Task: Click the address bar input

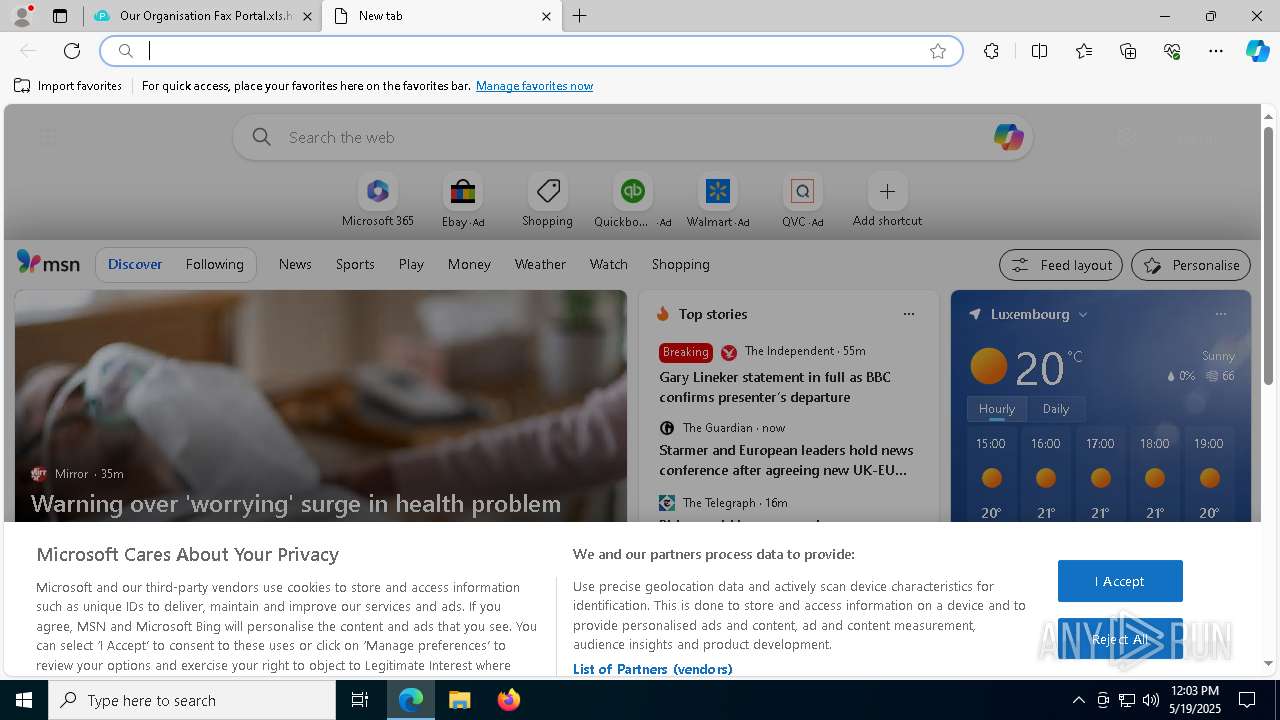Action: point(530,51)
